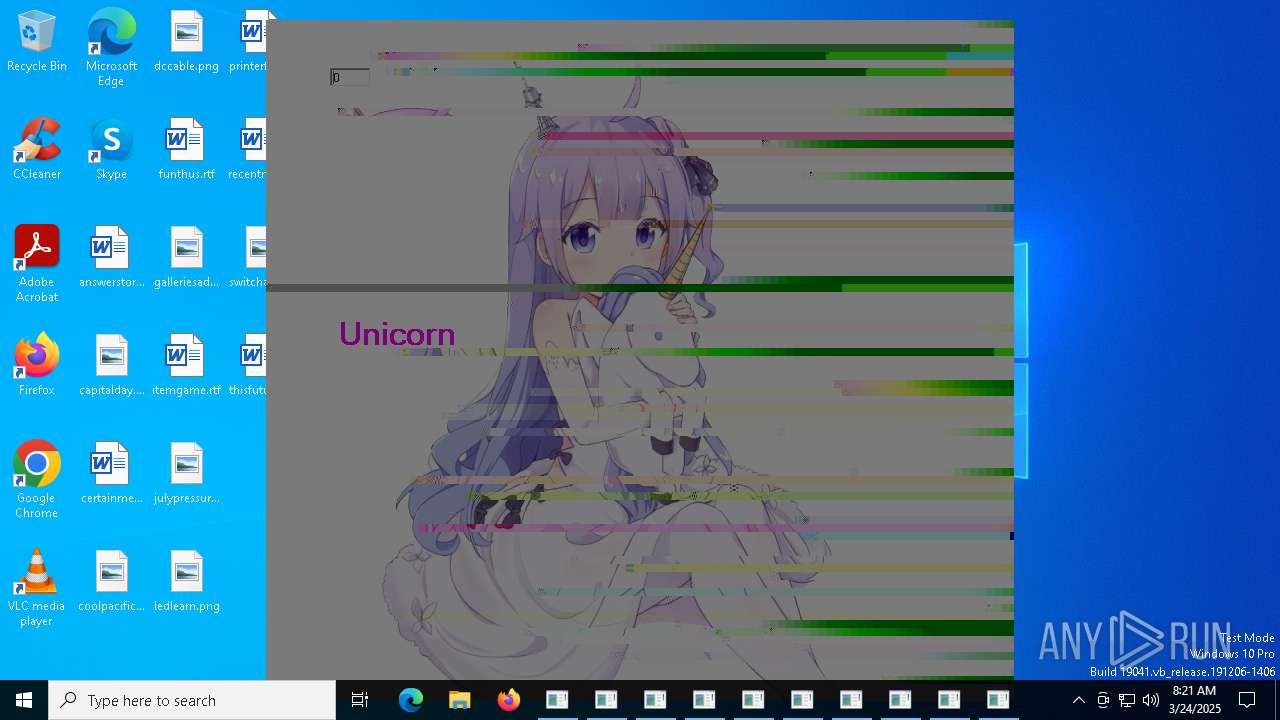Select the coolpacific... image file
Viewport: 1280px width, 720px height.
tap(111, 582)
